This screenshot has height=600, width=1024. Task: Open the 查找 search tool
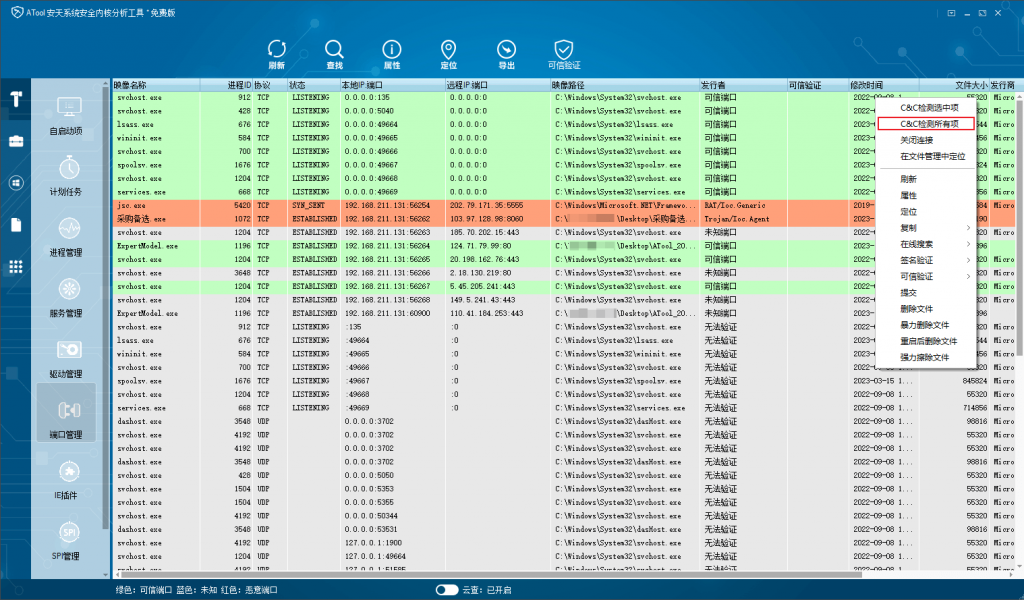334,54
